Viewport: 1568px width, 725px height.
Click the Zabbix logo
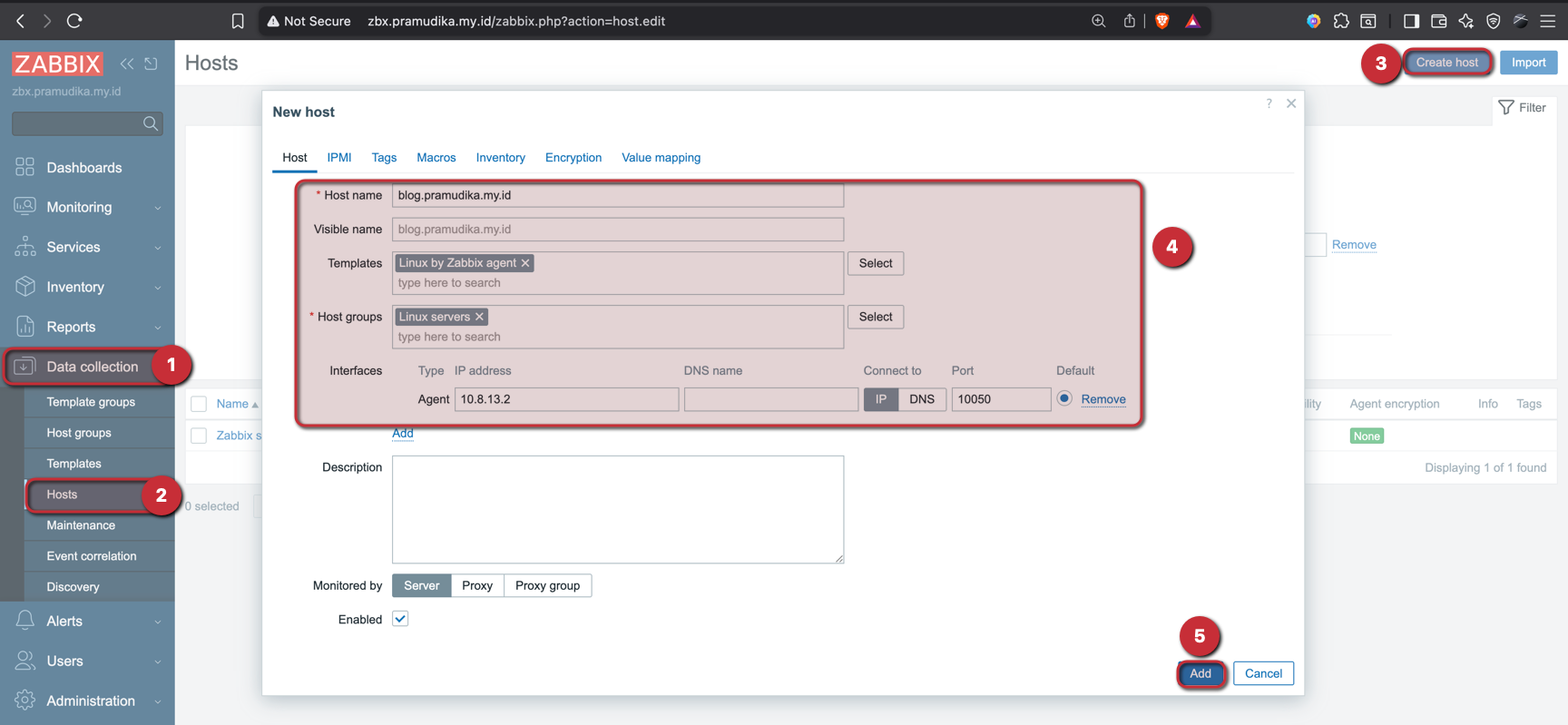(57, 64)
